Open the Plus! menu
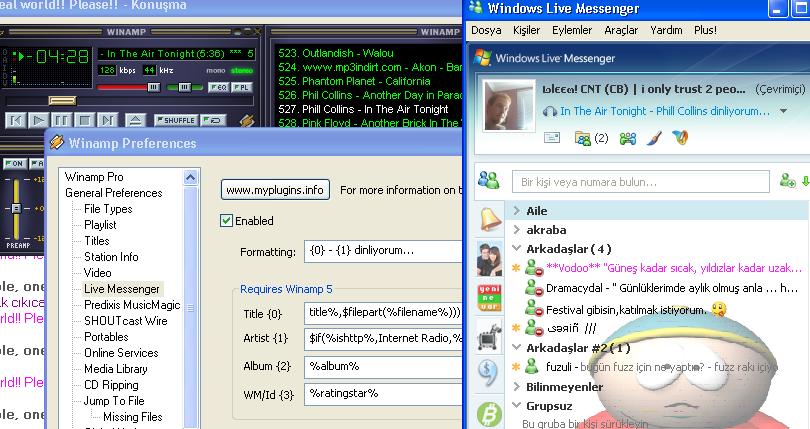 coord(705,30)
